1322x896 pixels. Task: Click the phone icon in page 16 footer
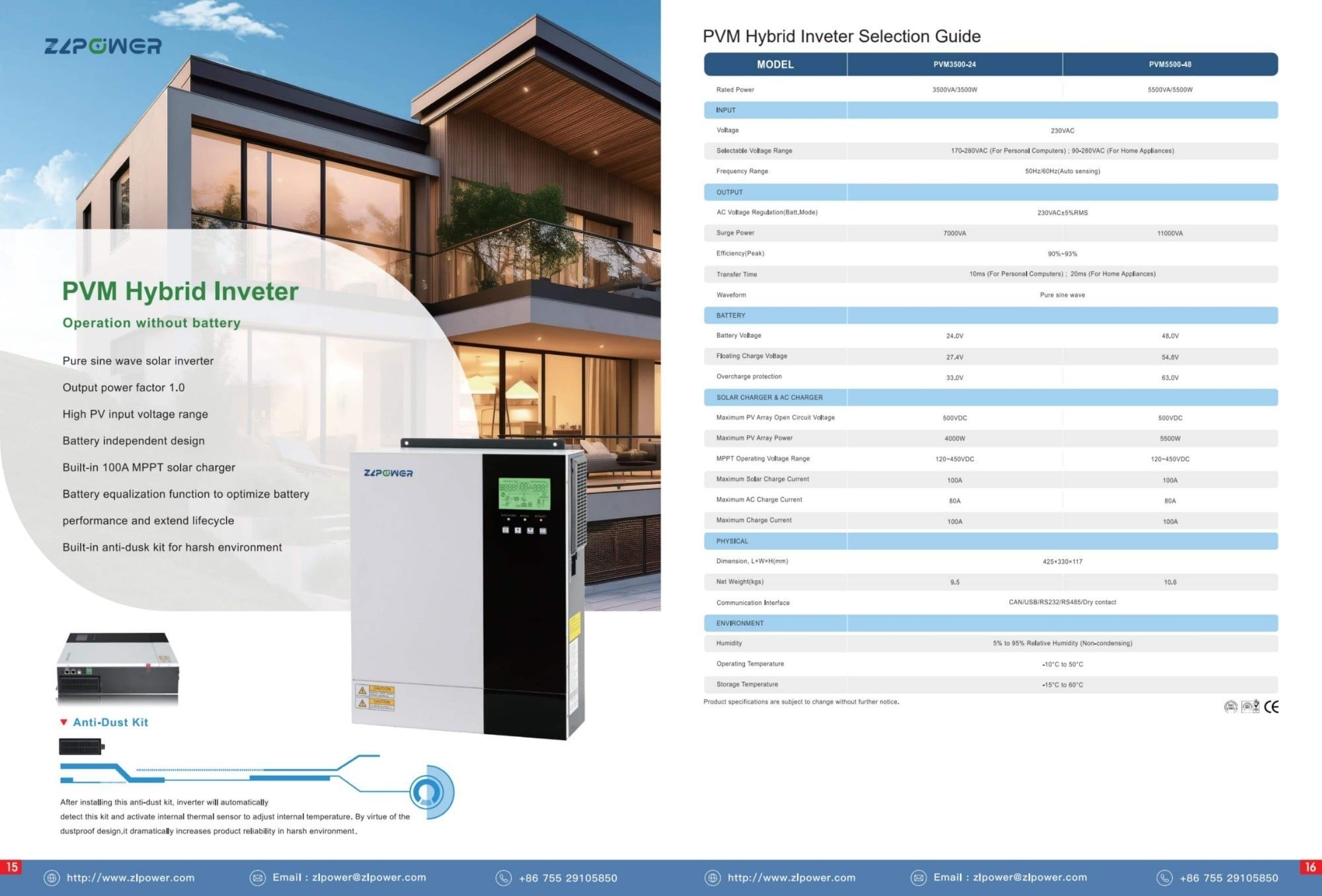pos(1165,877)
